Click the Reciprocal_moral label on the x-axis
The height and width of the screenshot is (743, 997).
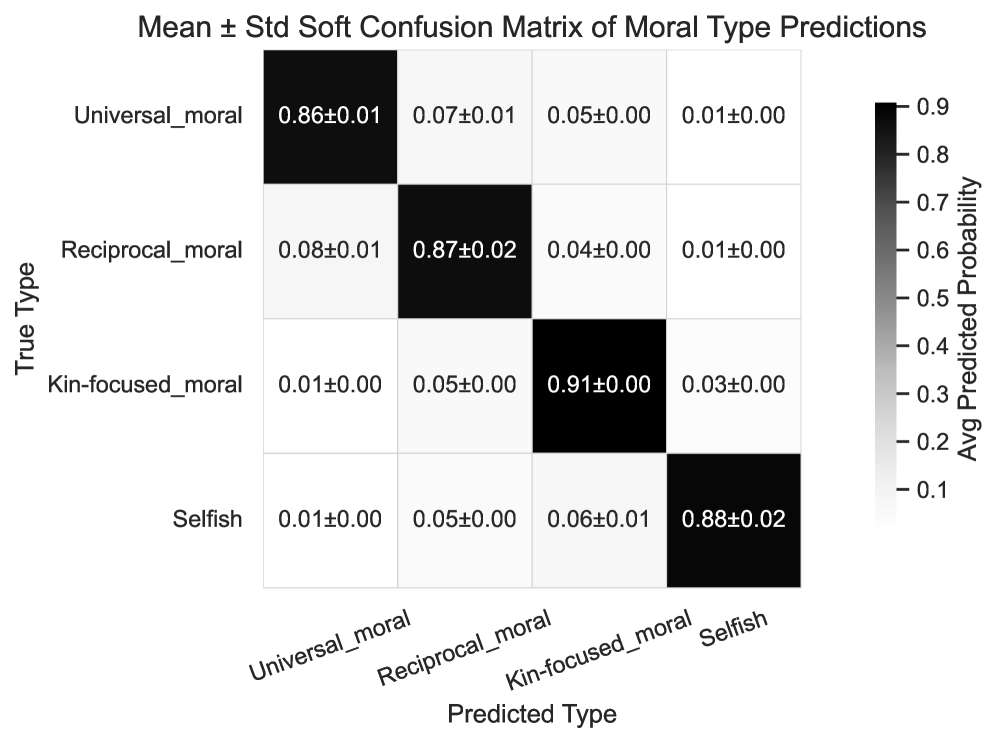click(464, 651)
